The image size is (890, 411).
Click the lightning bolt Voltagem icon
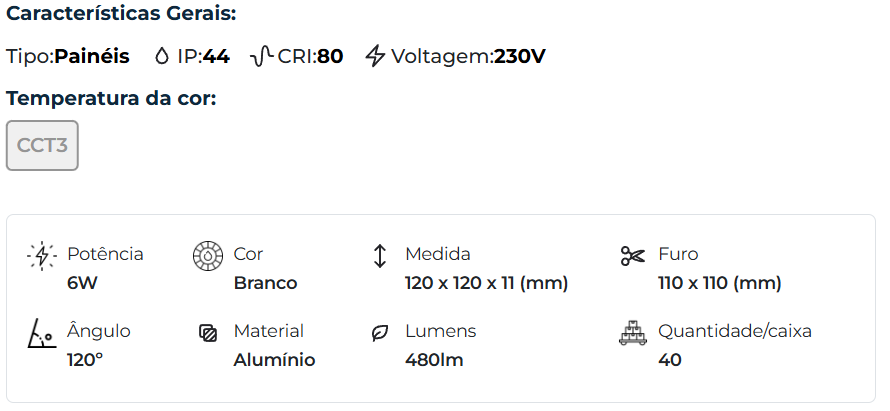pyautogui.click(x=375, y=56)
